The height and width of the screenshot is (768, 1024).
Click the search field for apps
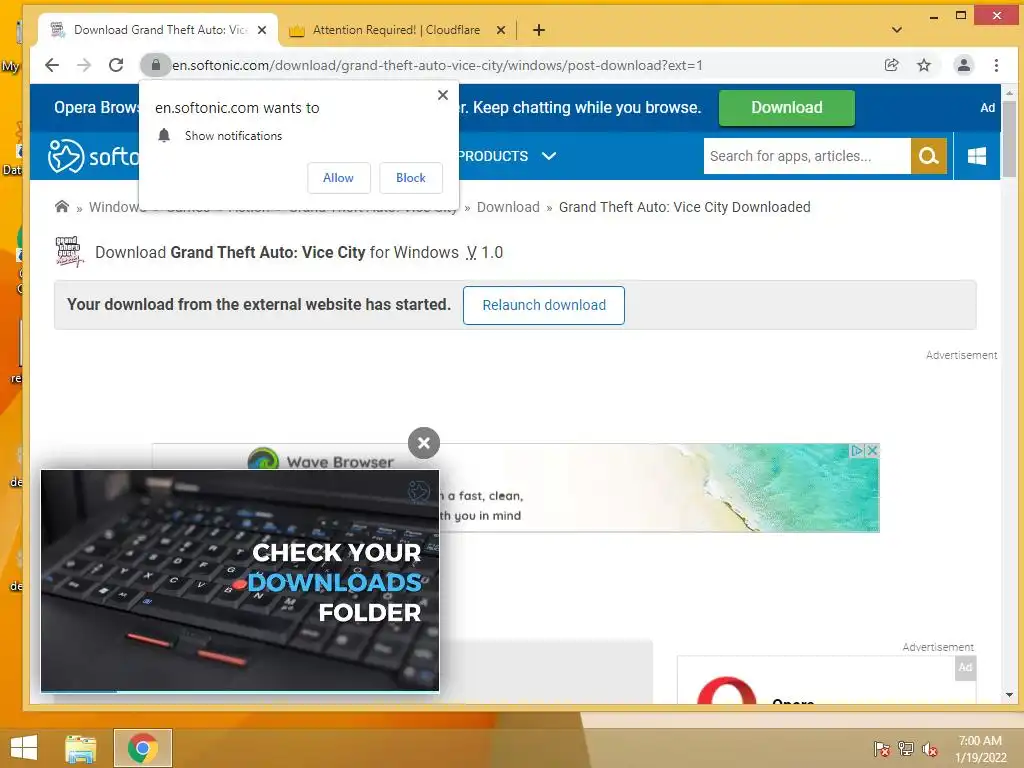(x=807, y=156)
